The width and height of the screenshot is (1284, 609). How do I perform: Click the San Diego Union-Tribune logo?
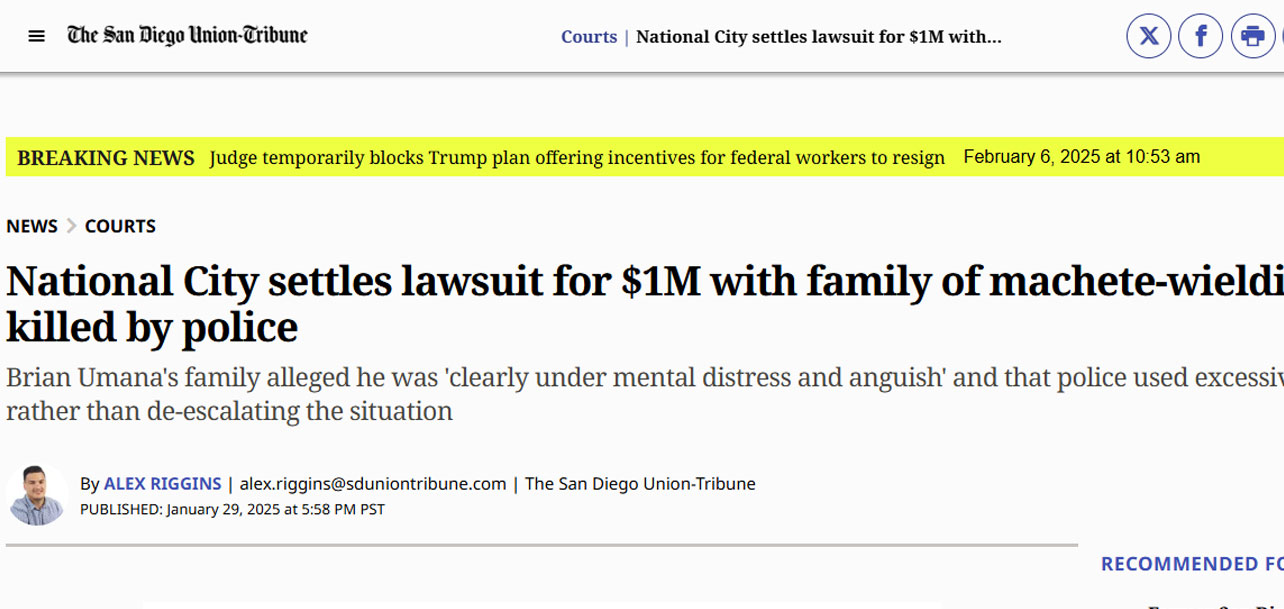pos(187,36)
